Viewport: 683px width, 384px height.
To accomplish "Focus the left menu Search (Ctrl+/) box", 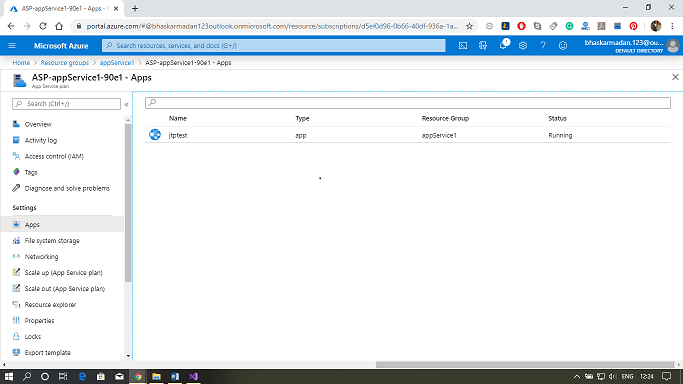I will click(66, 104).
